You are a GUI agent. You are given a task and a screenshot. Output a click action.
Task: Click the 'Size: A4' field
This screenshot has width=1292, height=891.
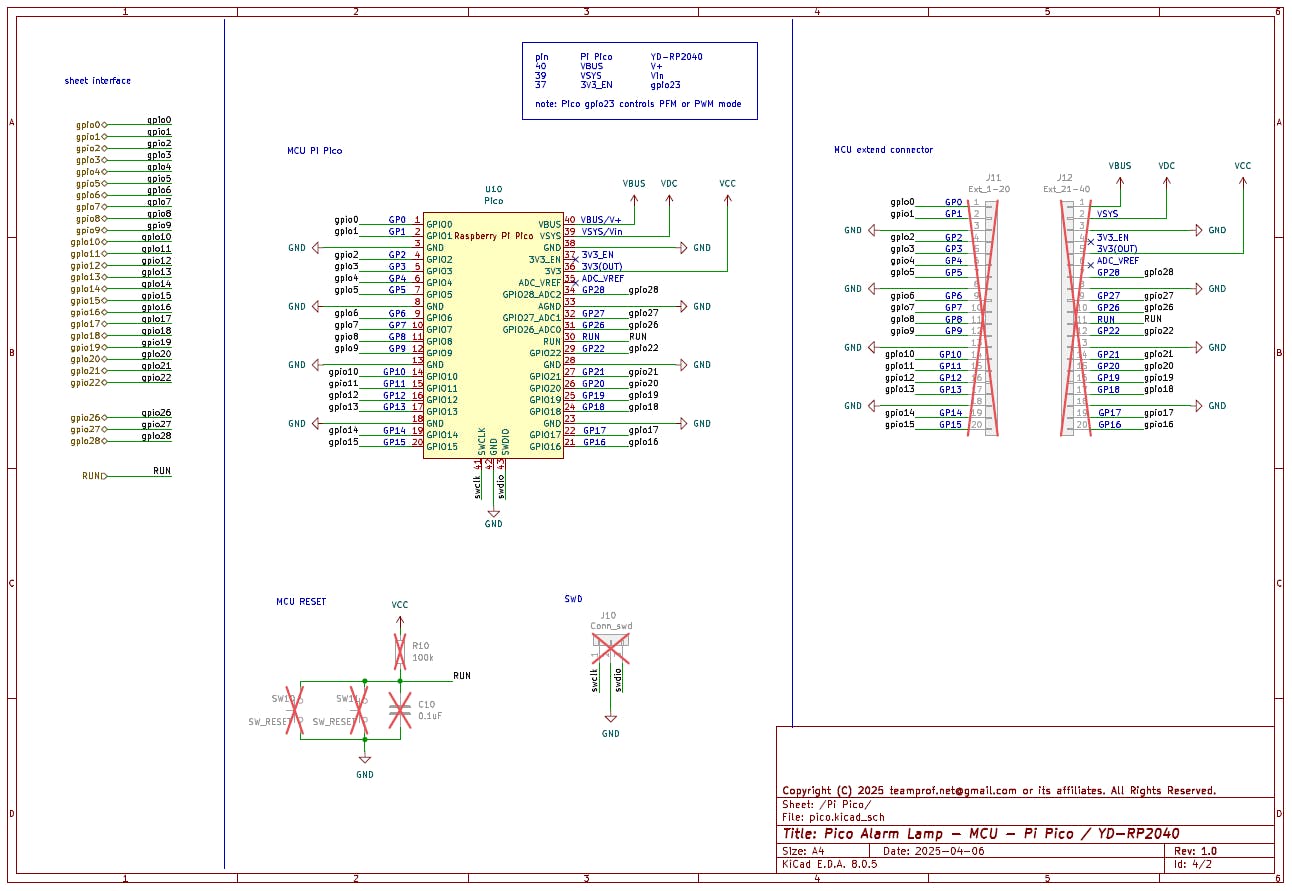(x=803, y=852)
